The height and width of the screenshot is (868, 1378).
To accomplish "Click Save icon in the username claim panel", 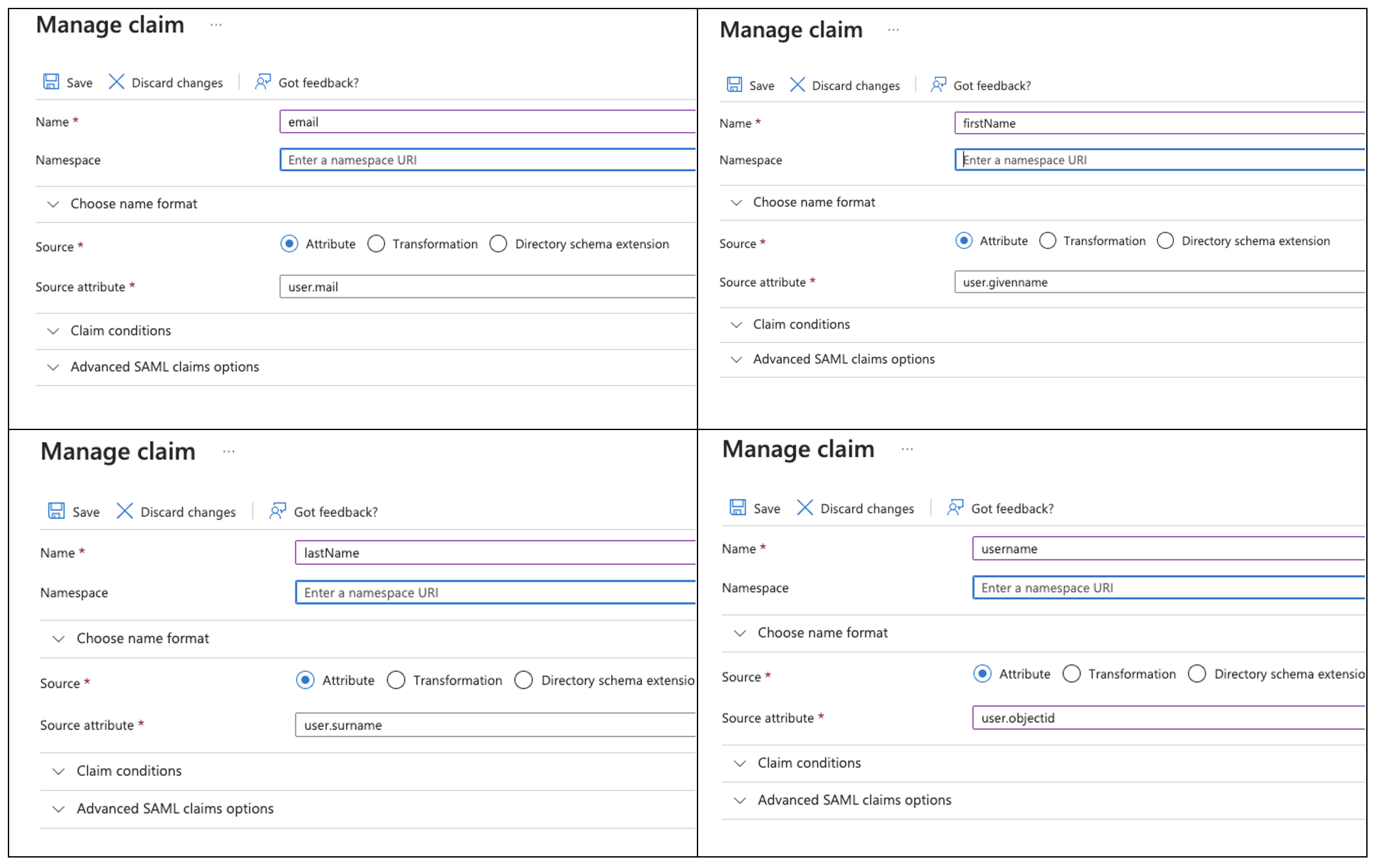I will pyautogui.click(x=738, y=508).
